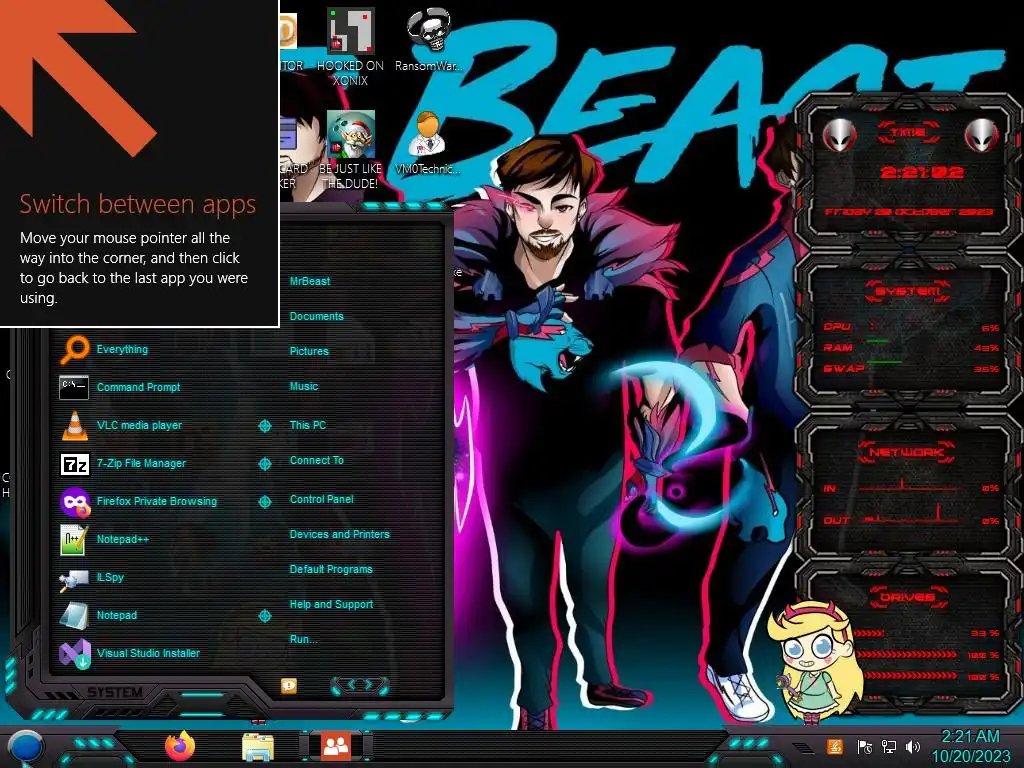Click the SYSTEM label on the Start menu frame

115,692
